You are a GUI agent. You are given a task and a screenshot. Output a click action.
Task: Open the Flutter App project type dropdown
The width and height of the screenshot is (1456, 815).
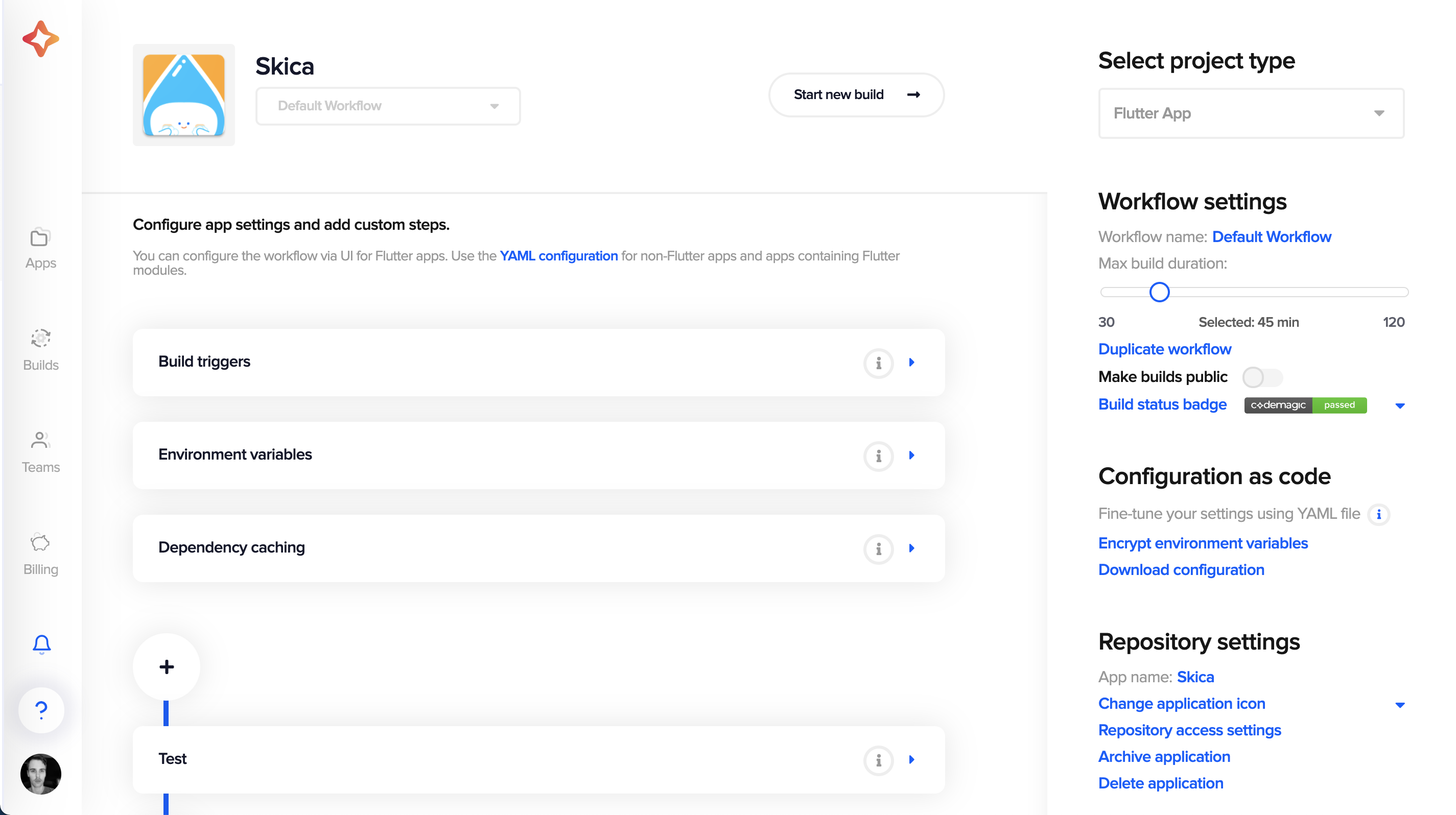click(1251, 113)
